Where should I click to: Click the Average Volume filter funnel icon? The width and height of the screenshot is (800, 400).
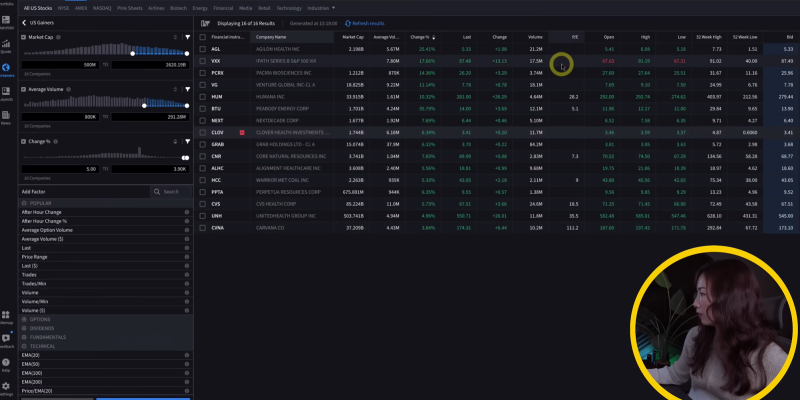coord(187,87)
